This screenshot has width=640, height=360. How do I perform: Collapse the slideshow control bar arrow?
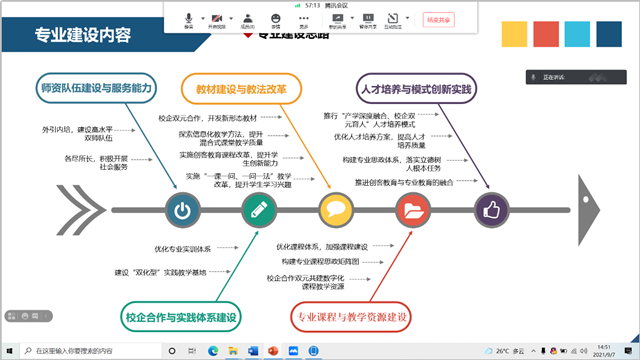click(46, 316)
